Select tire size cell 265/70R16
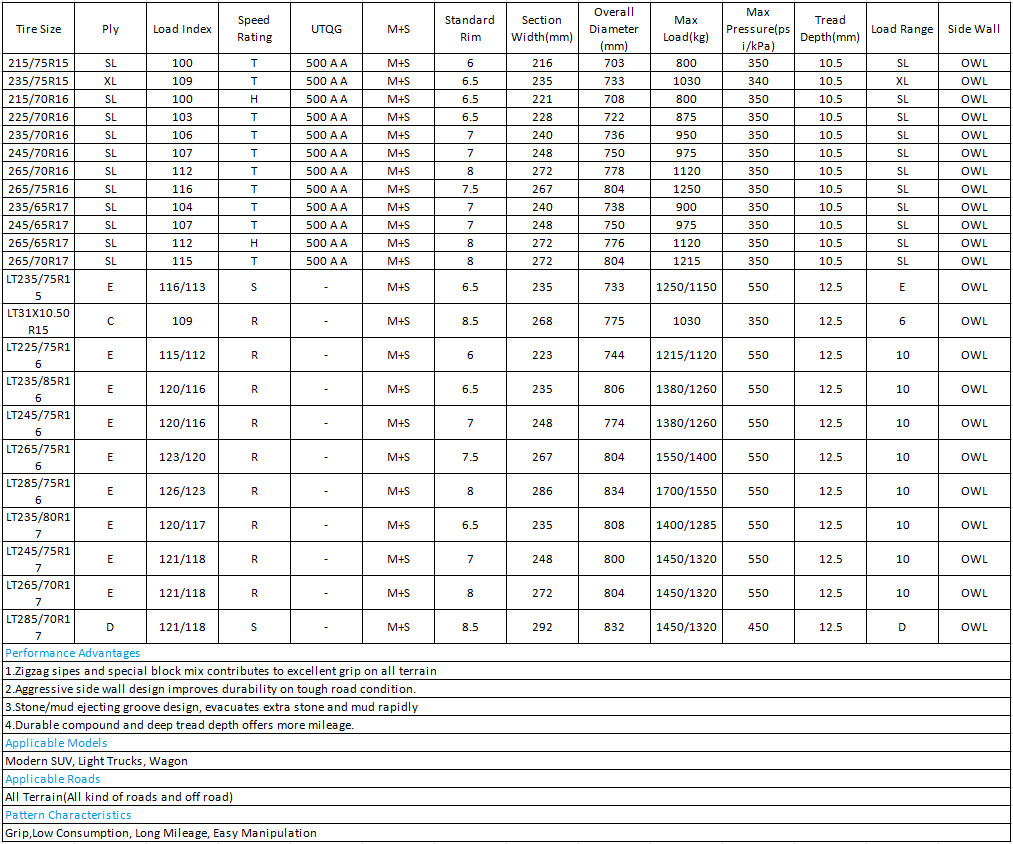This screenshot has height=844, width=1013. (x=38, y=171)
